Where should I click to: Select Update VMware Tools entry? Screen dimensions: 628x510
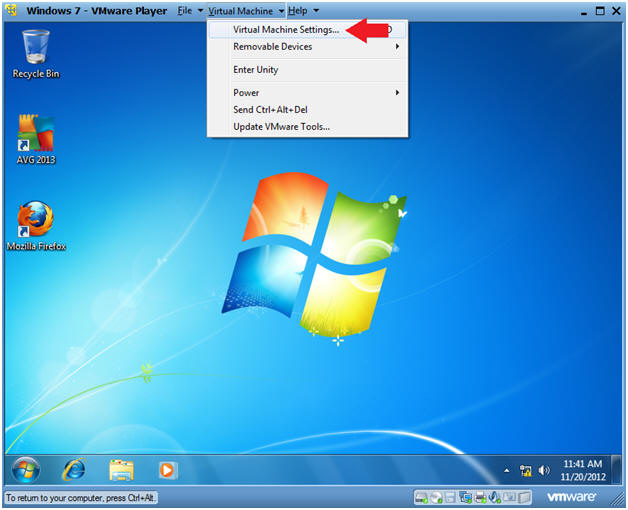307,127
